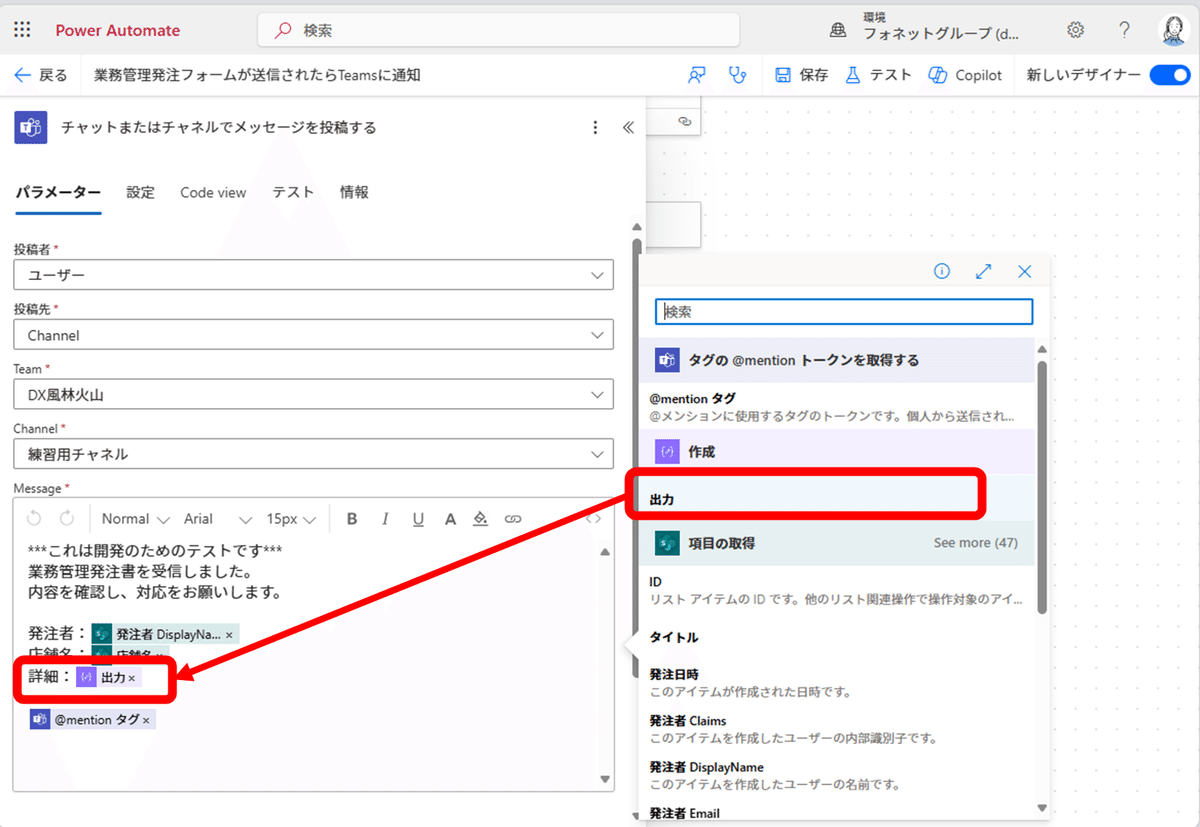Select the 発注日時 dynamic content item

[837, 683]
